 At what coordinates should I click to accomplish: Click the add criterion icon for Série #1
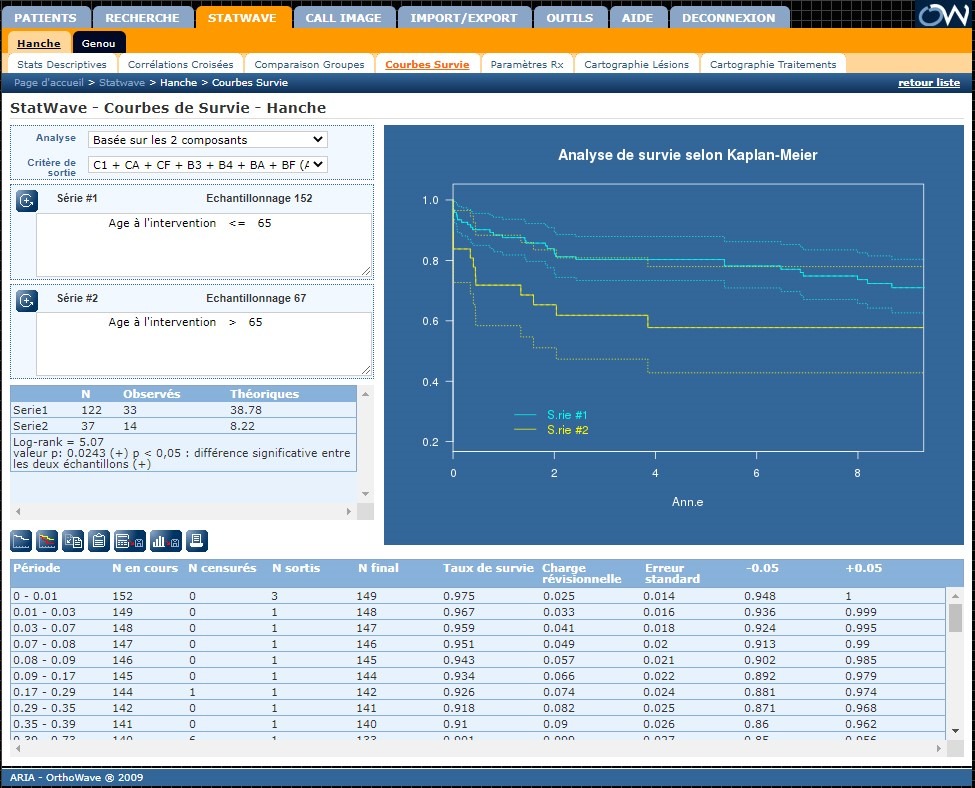27,201
